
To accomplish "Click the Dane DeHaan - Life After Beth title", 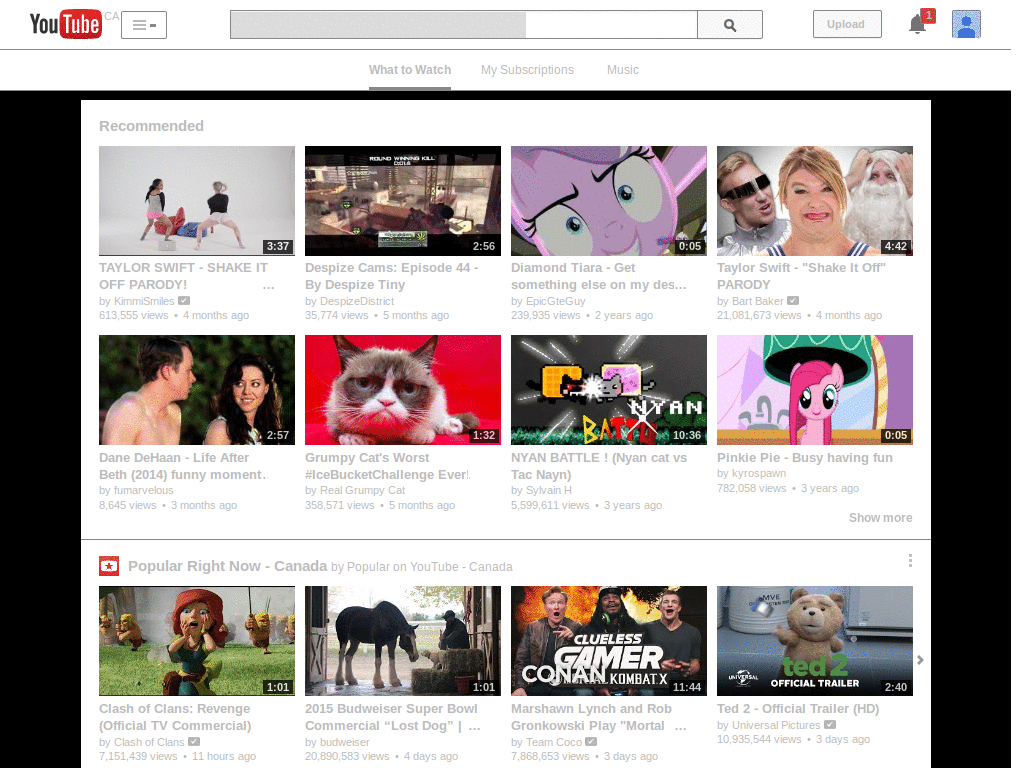I will pyautogui.click(x=184, y=466).
